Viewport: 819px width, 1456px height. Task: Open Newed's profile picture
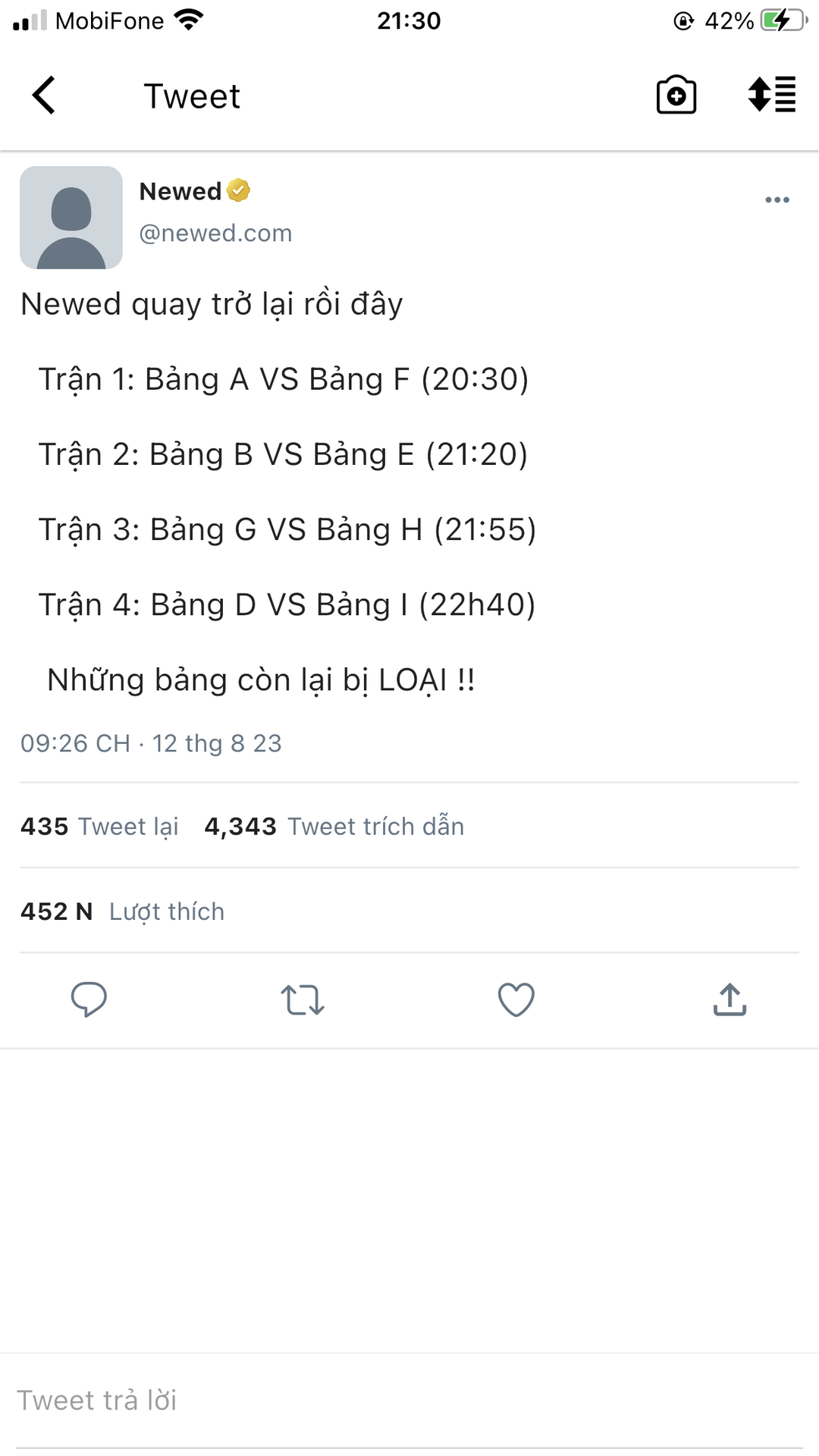[71, 218]
